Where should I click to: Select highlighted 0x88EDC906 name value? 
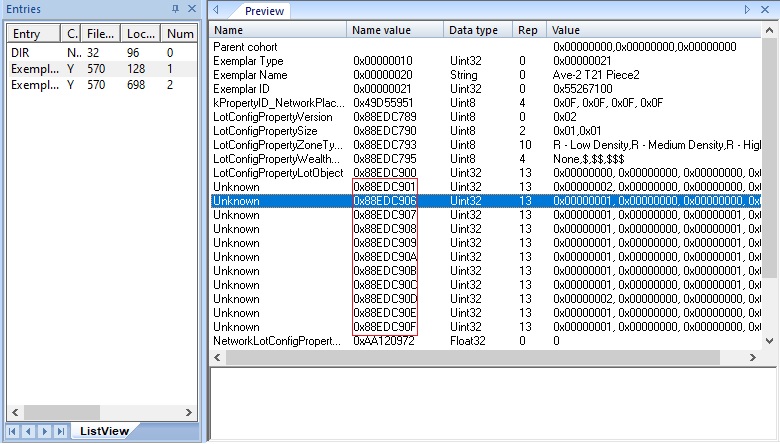pos(385,201)
